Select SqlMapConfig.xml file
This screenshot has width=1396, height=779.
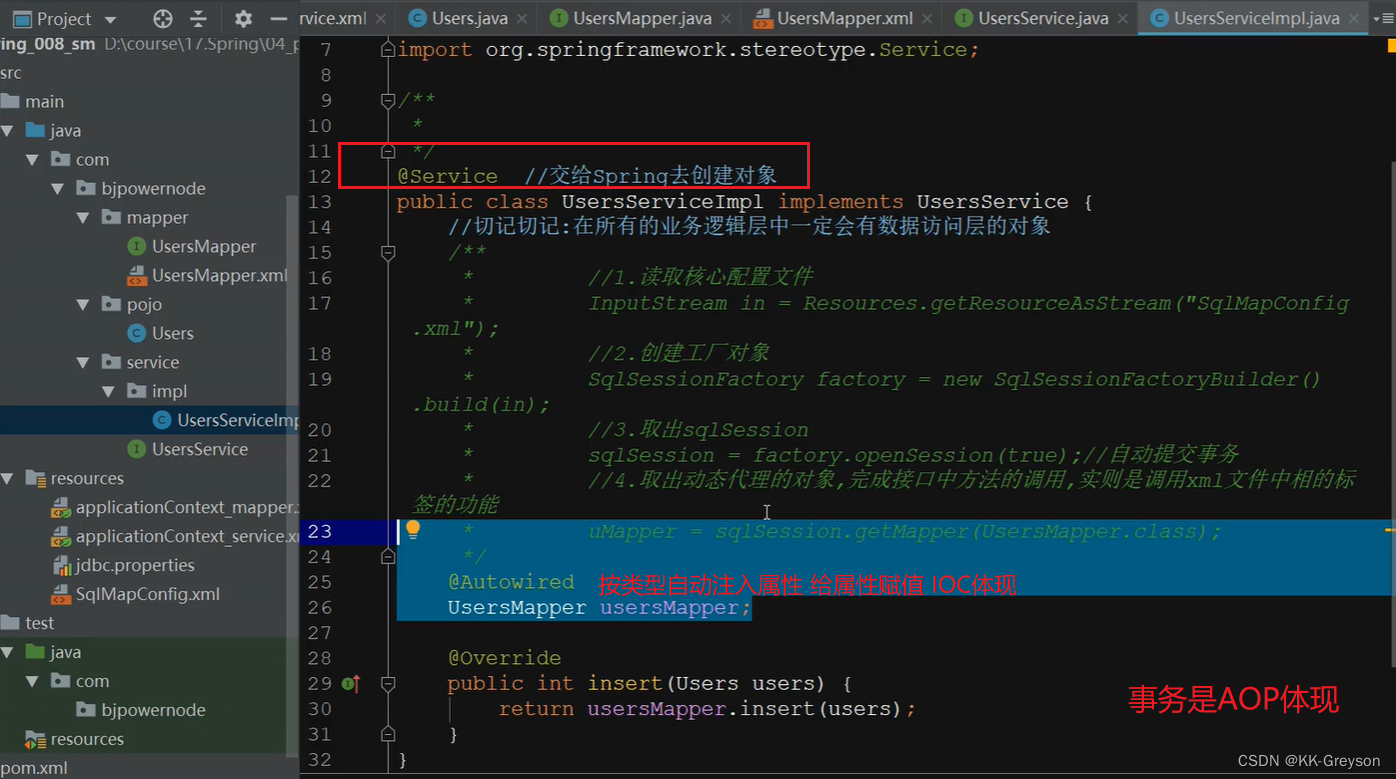click(x=148, y=595)
